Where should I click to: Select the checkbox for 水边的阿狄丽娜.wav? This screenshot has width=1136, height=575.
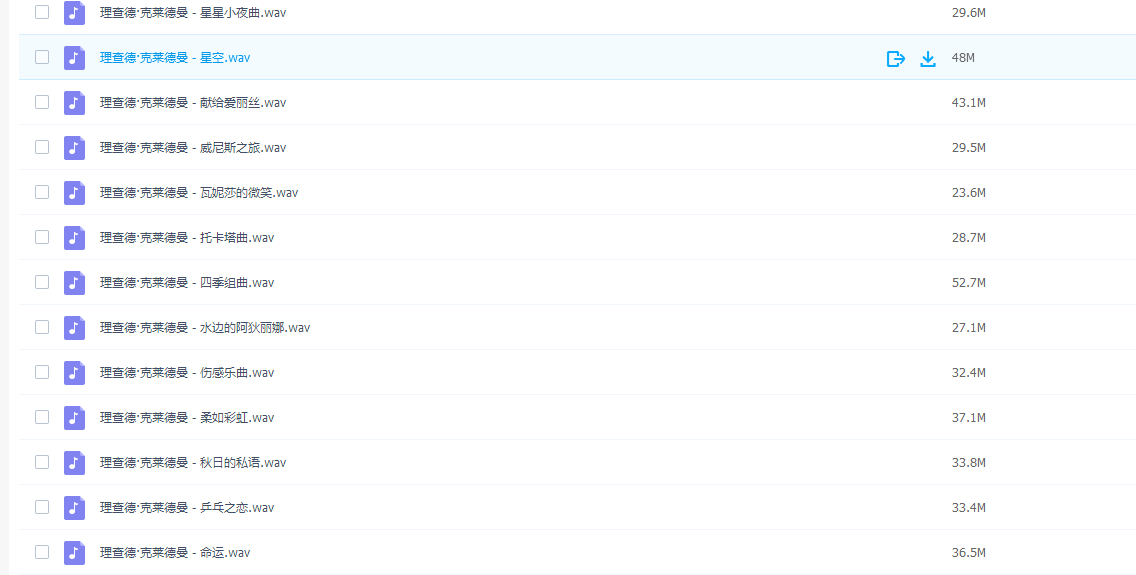pos(42,326)
